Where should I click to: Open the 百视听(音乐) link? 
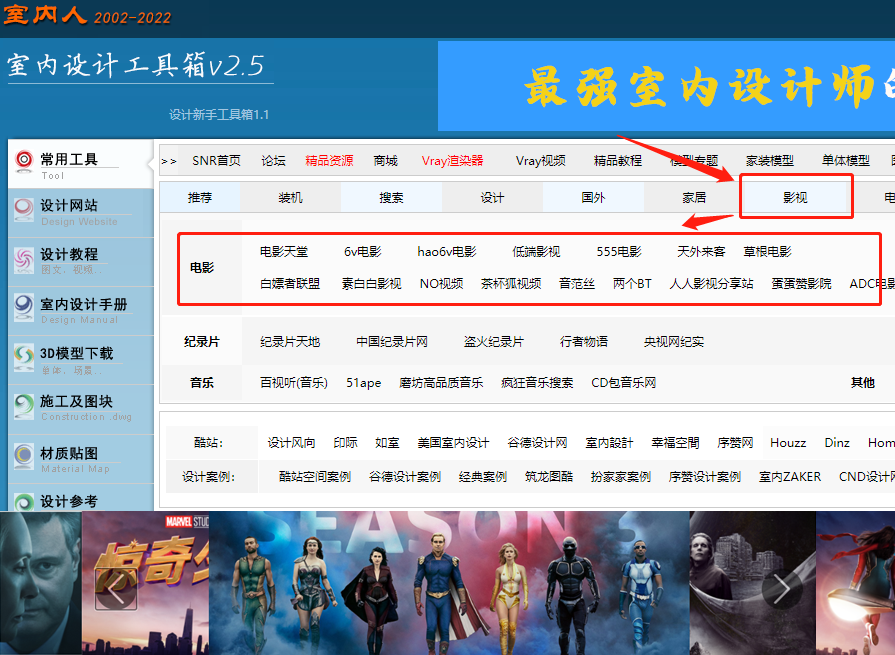click(x=294, y=383)
